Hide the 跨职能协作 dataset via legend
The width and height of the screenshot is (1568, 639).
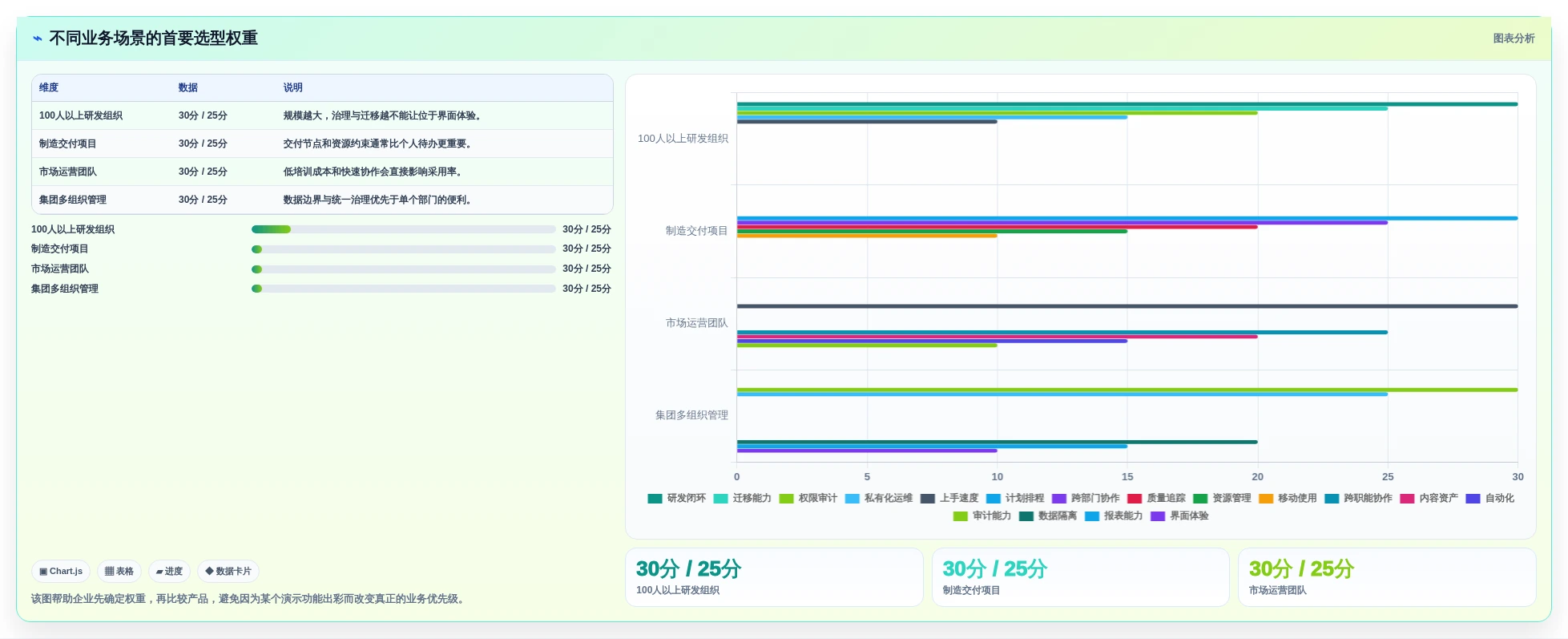tap(1358, 499)
